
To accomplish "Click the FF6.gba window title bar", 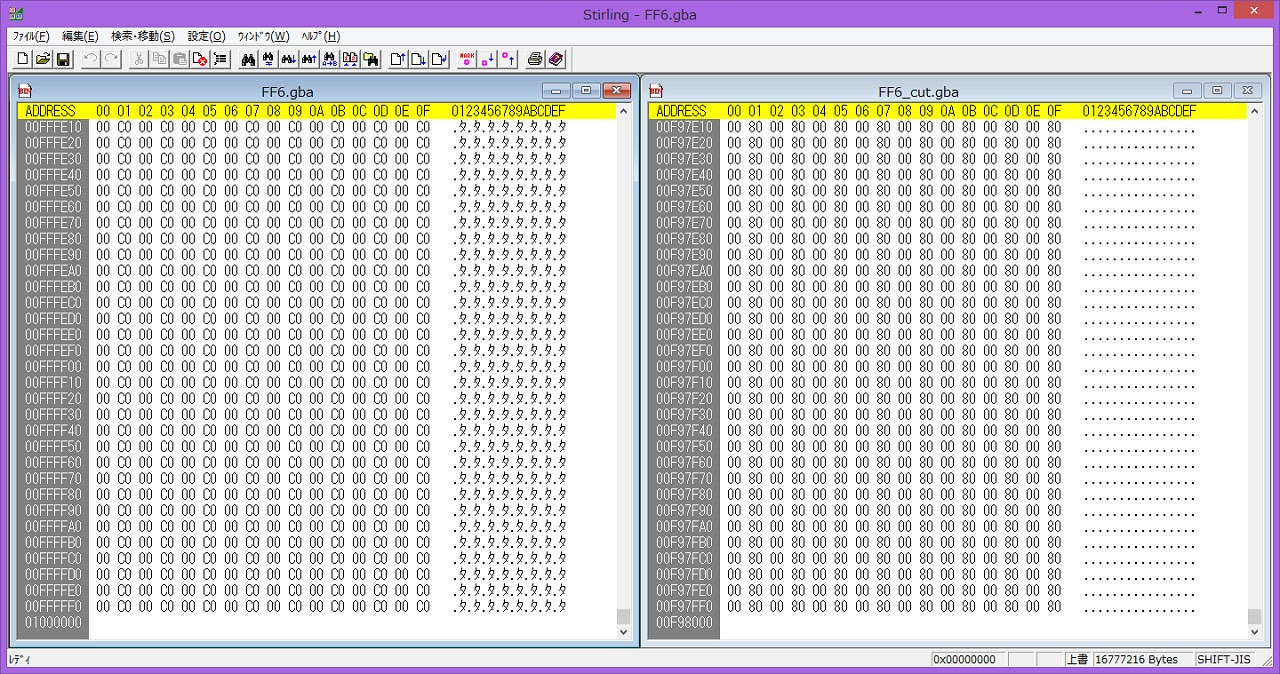I will [288, 91].
